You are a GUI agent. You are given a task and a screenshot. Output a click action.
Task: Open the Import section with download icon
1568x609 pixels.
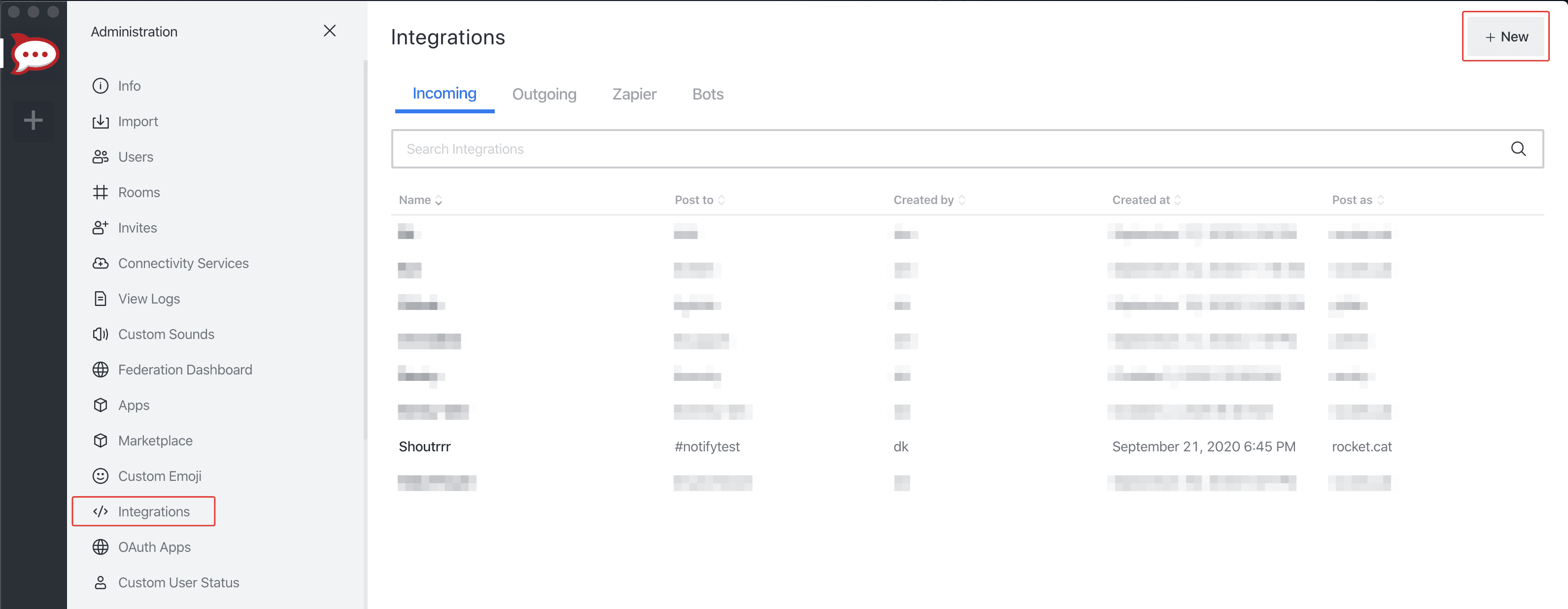pos(137,121)
